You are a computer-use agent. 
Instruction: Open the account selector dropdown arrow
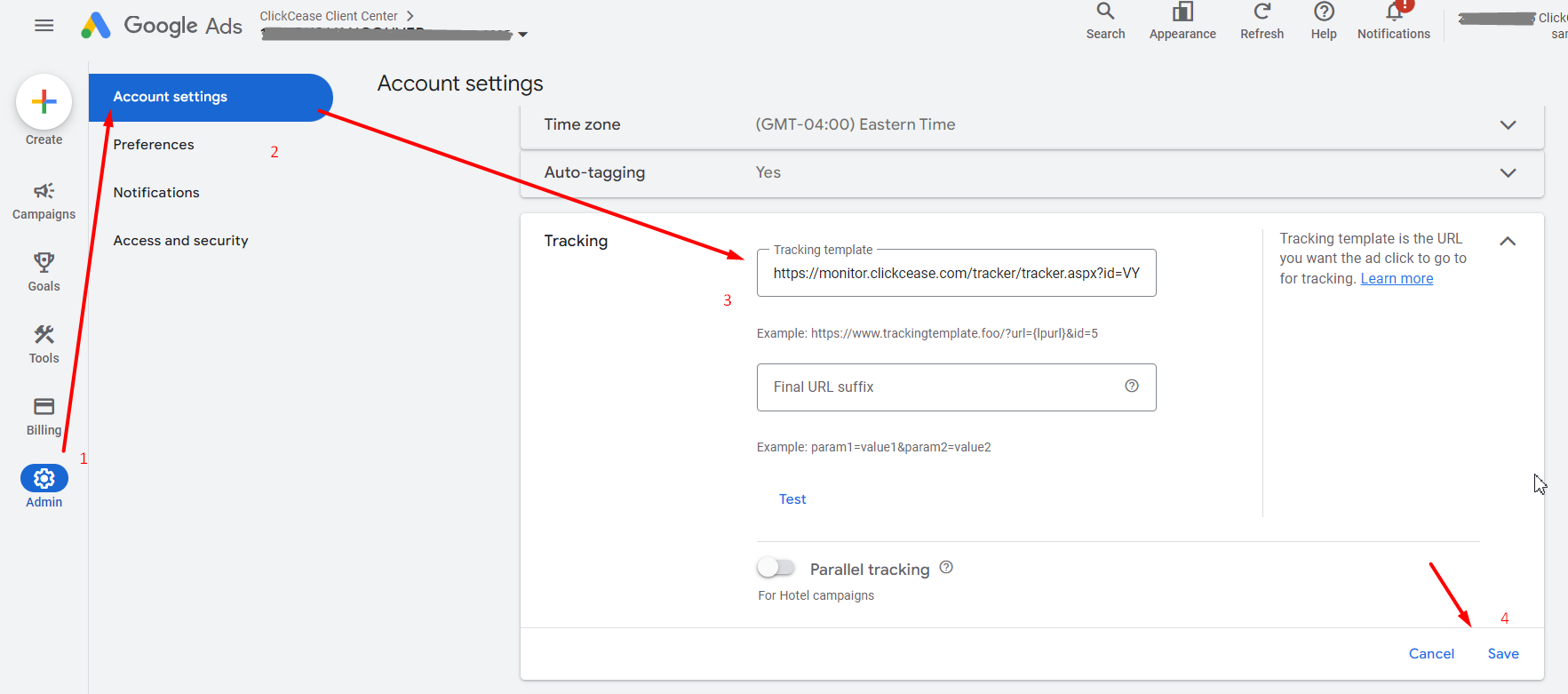pyautogui.click(x=522, y=35)
